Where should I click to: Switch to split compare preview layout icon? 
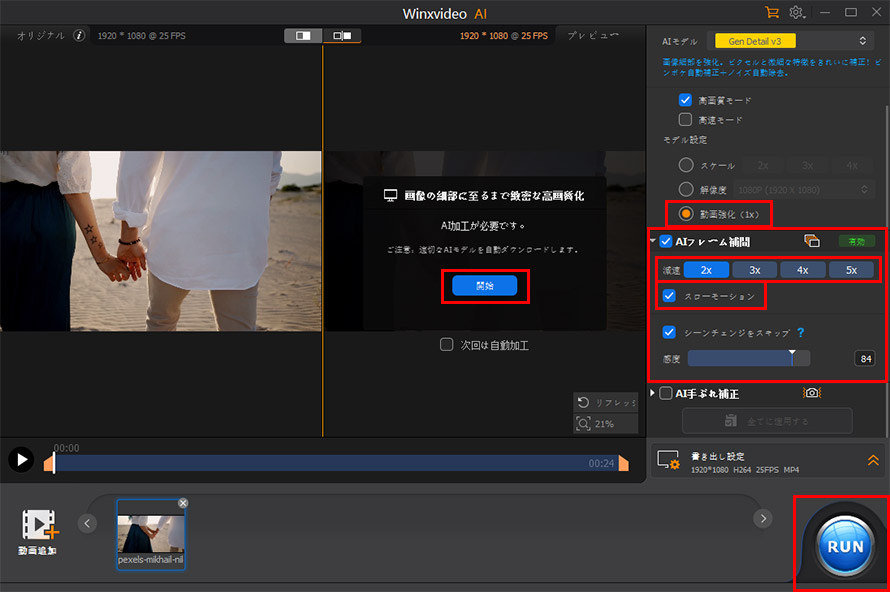pos(342,36)
